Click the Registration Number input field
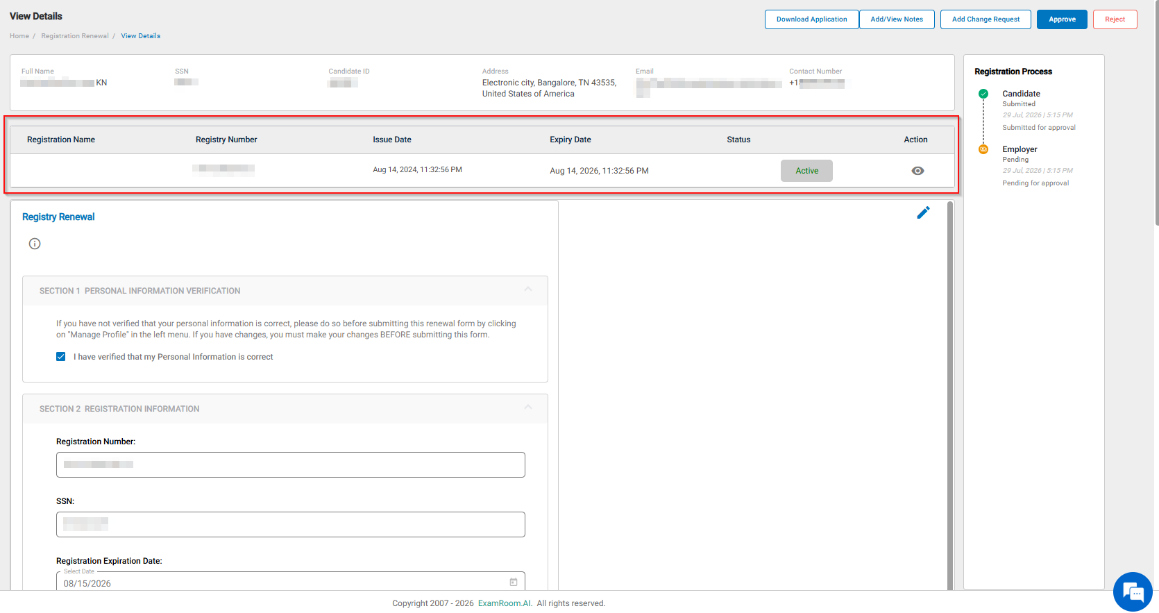The width and height of the screenshot is (1159, 613). [290, 465]
